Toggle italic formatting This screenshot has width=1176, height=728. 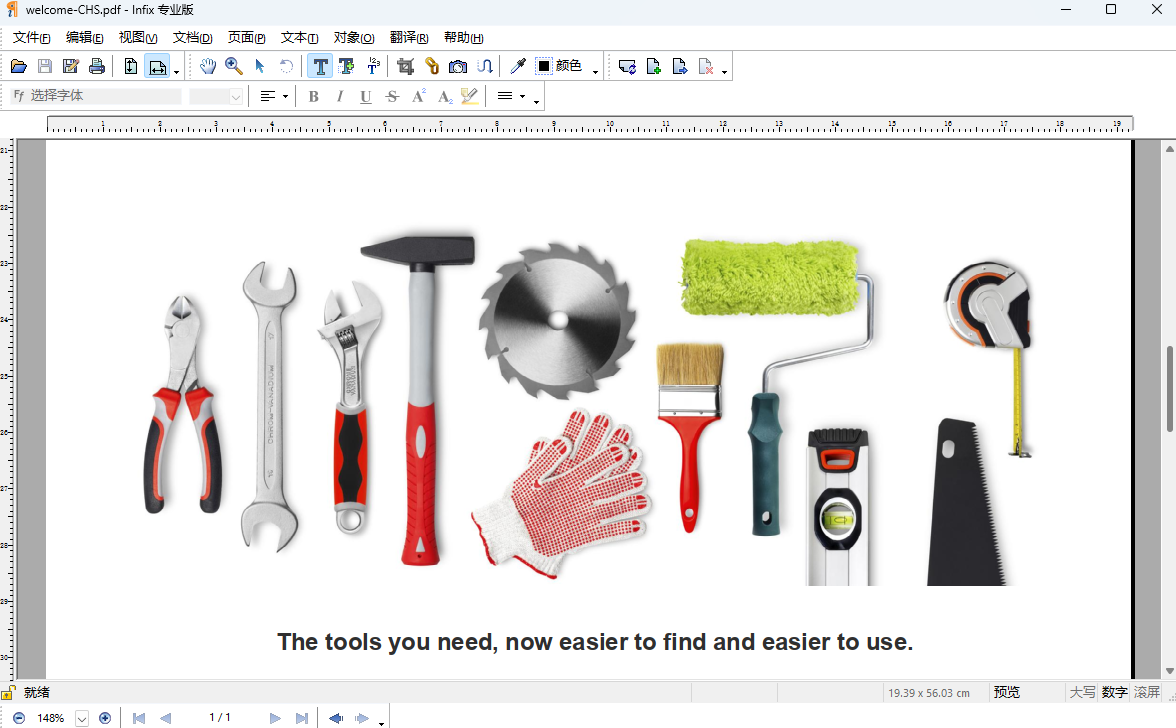(x=339, y=96)
